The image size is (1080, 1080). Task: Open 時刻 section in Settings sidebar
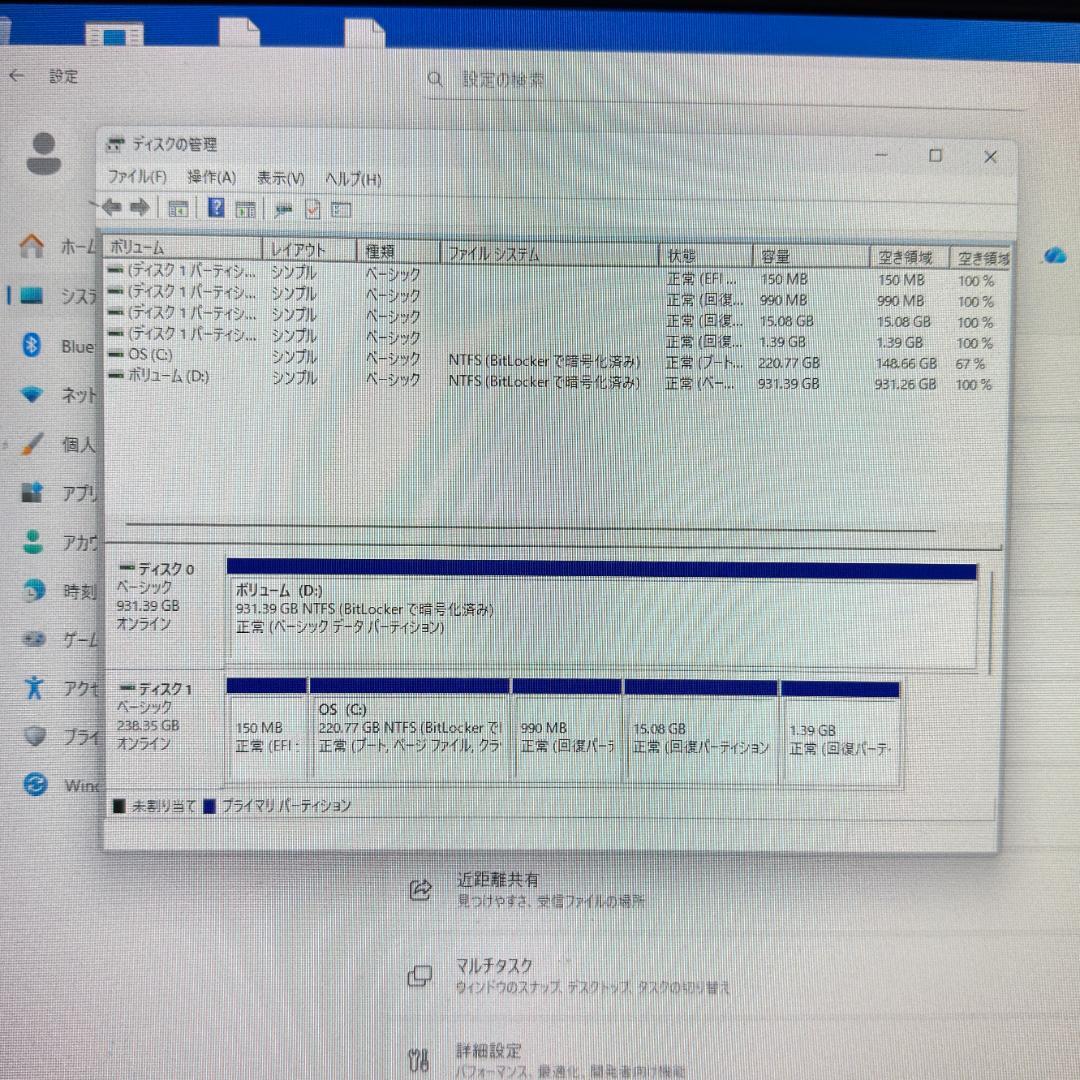(58, 591)
